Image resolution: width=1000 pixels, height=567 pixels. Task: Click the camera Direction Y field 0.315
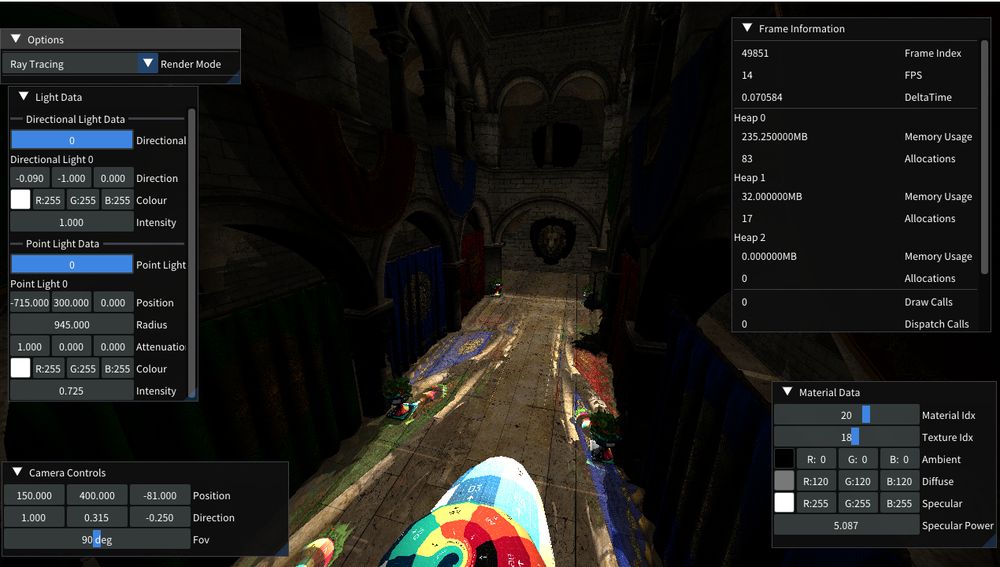tap(97, 517)
